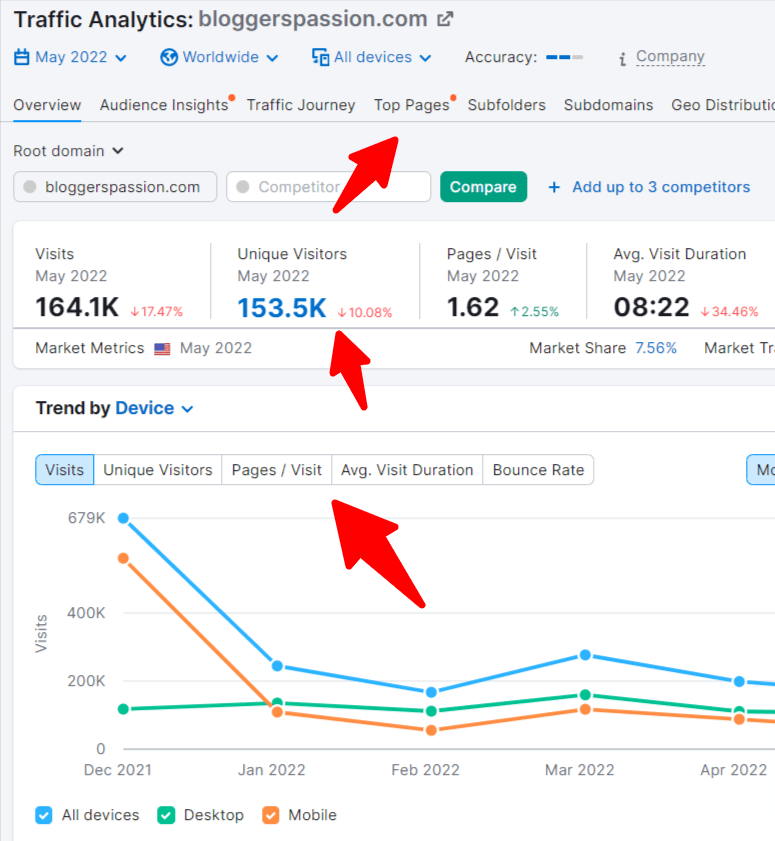Select the Avg. Visit Duration chart toggle

(407, 470)
